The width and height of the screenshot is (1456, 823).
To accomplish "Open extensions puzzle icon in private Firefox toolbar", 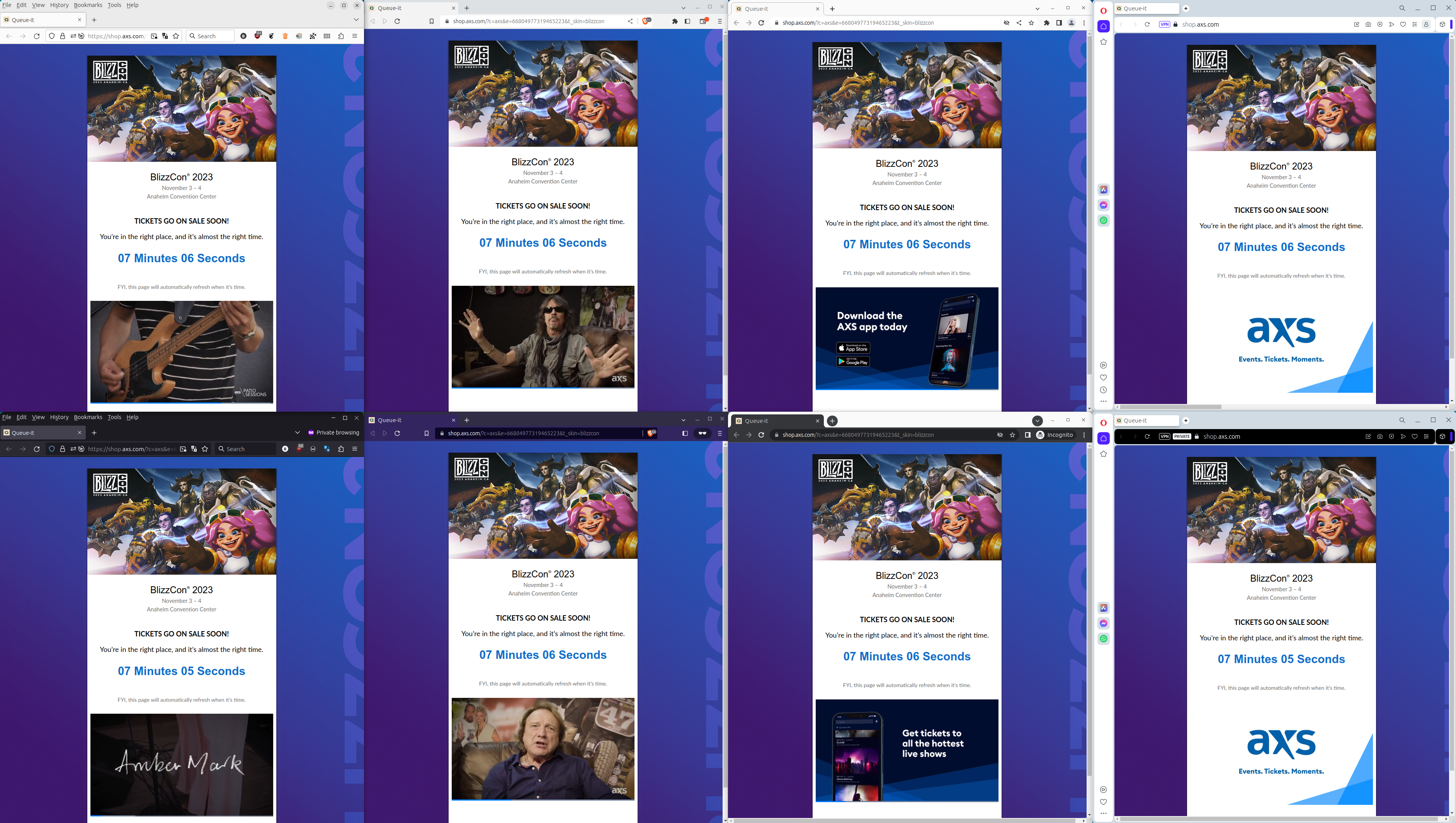I will point(341,449).
